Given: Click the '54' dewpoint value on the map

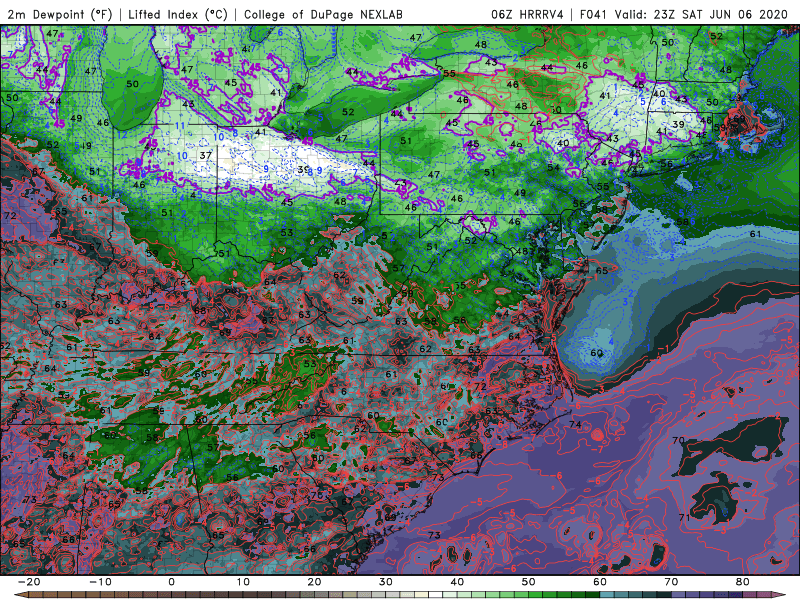Looking at the screenshot, I should click(553, 167).
